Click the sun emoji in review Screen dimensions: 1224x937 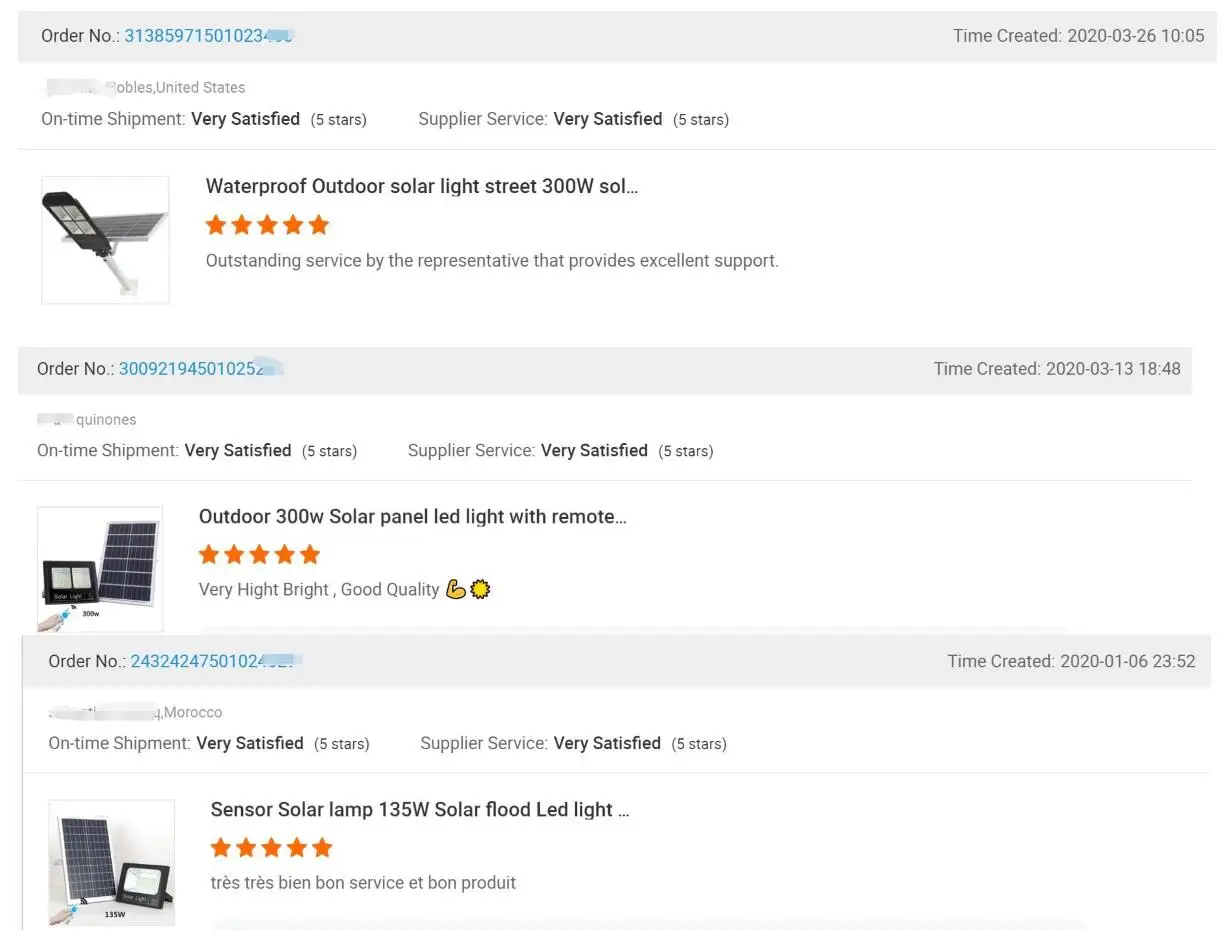pyautogui.click(x=480, y=590)
